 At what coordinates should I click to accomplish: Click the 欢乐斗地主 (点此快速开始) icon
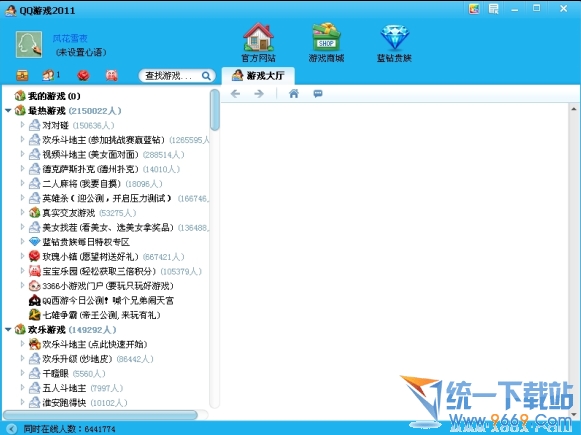(34, 344)
